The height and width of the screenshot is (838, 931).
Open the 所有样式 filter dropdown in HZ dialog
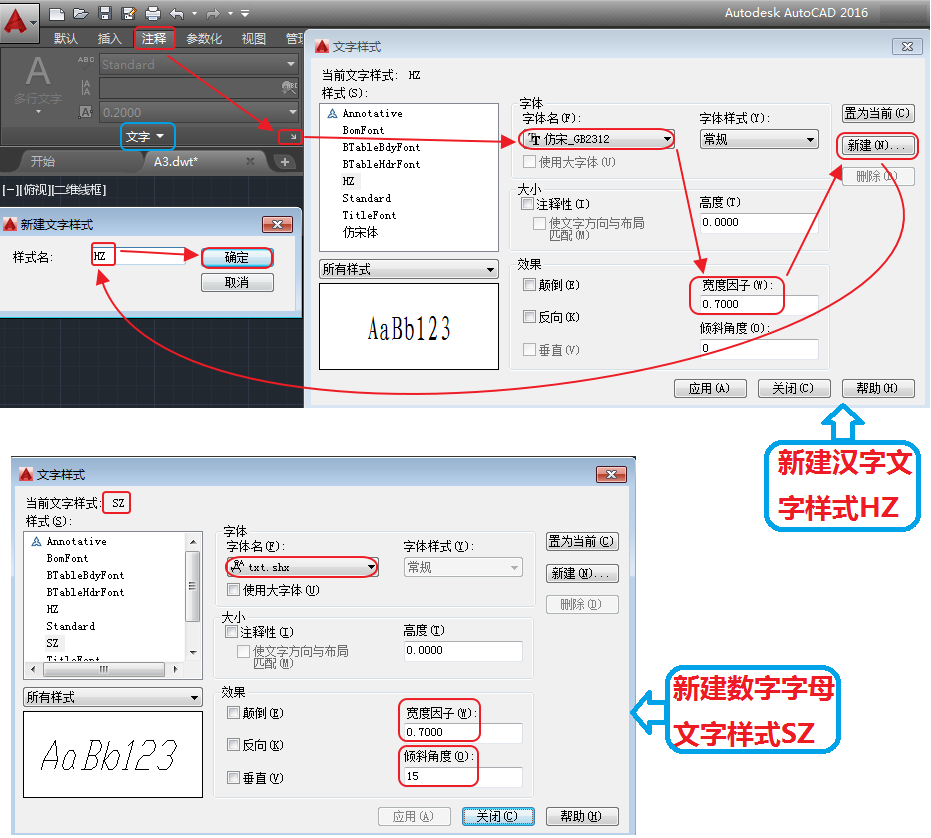pyautogui.click(x=408, y=270)
